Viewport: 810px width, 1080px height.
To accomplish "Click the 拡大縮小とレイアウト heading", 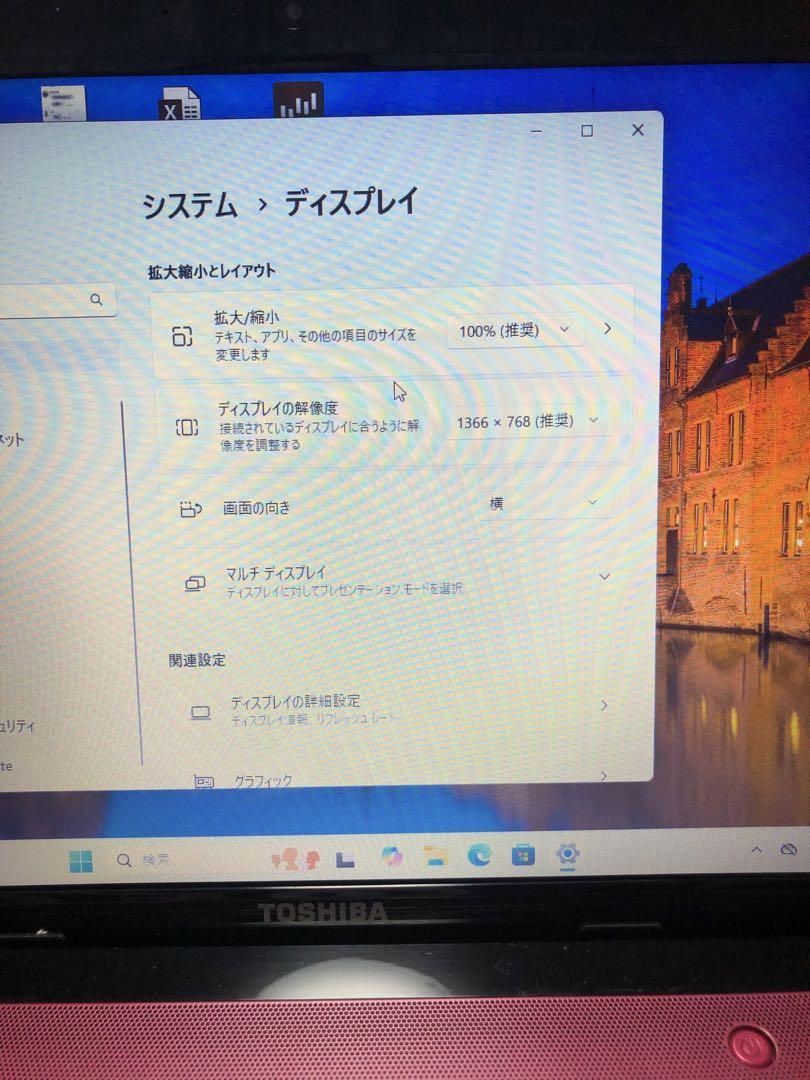I will tap(211, 271).
